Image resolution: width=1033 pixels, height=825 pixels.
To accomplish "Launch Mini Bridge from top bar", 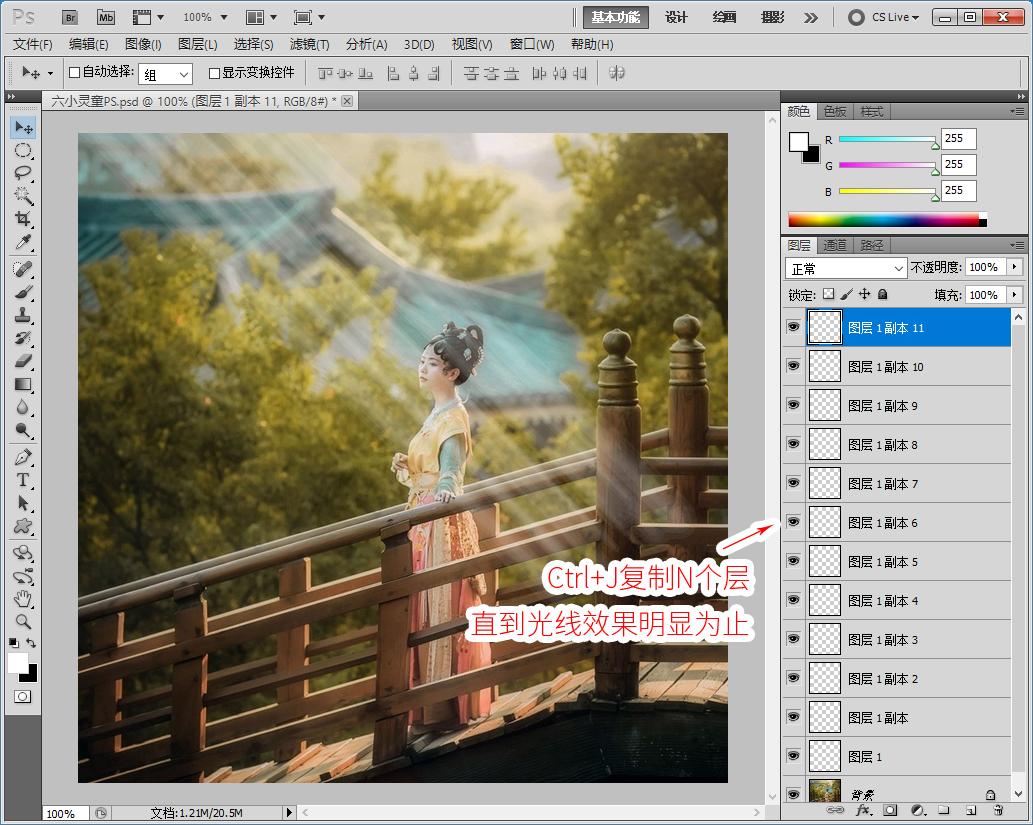I will click(x=105, y=18).
